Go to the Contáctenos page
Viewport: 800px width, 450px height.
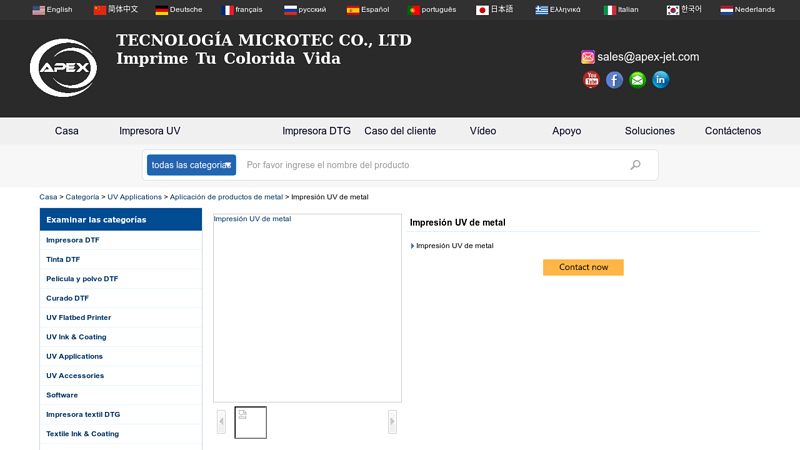(733, 131)
